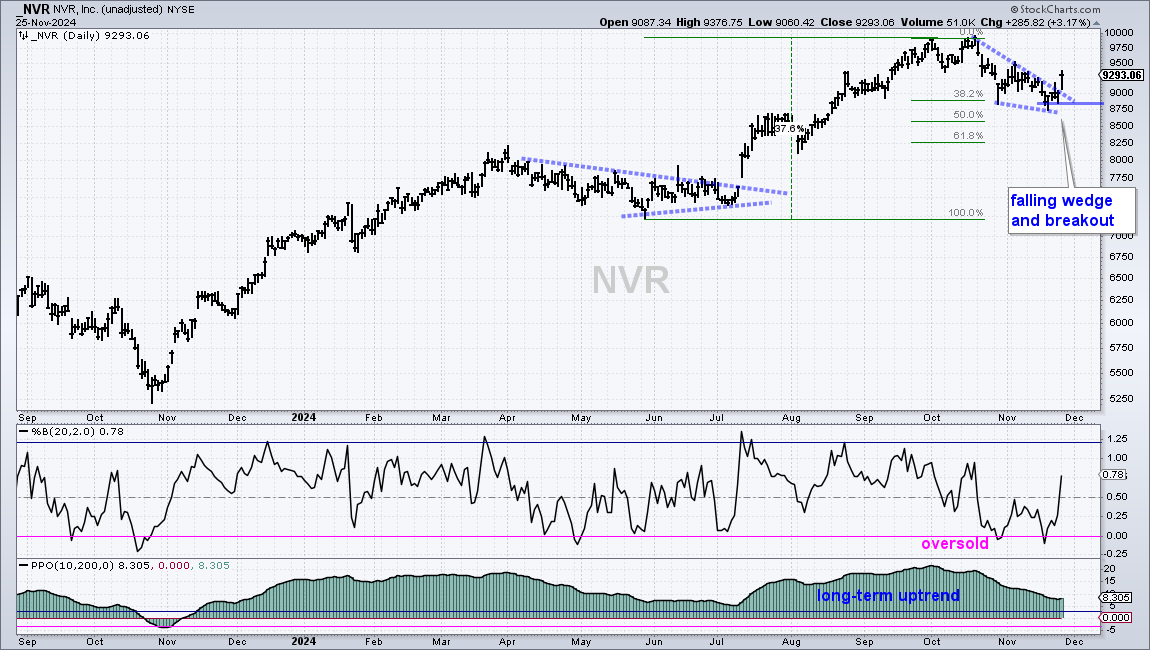Click the -0.25 label on the %B axis
The width and height of the screenshot is (1150, 650).
[x=1115, y=555]
